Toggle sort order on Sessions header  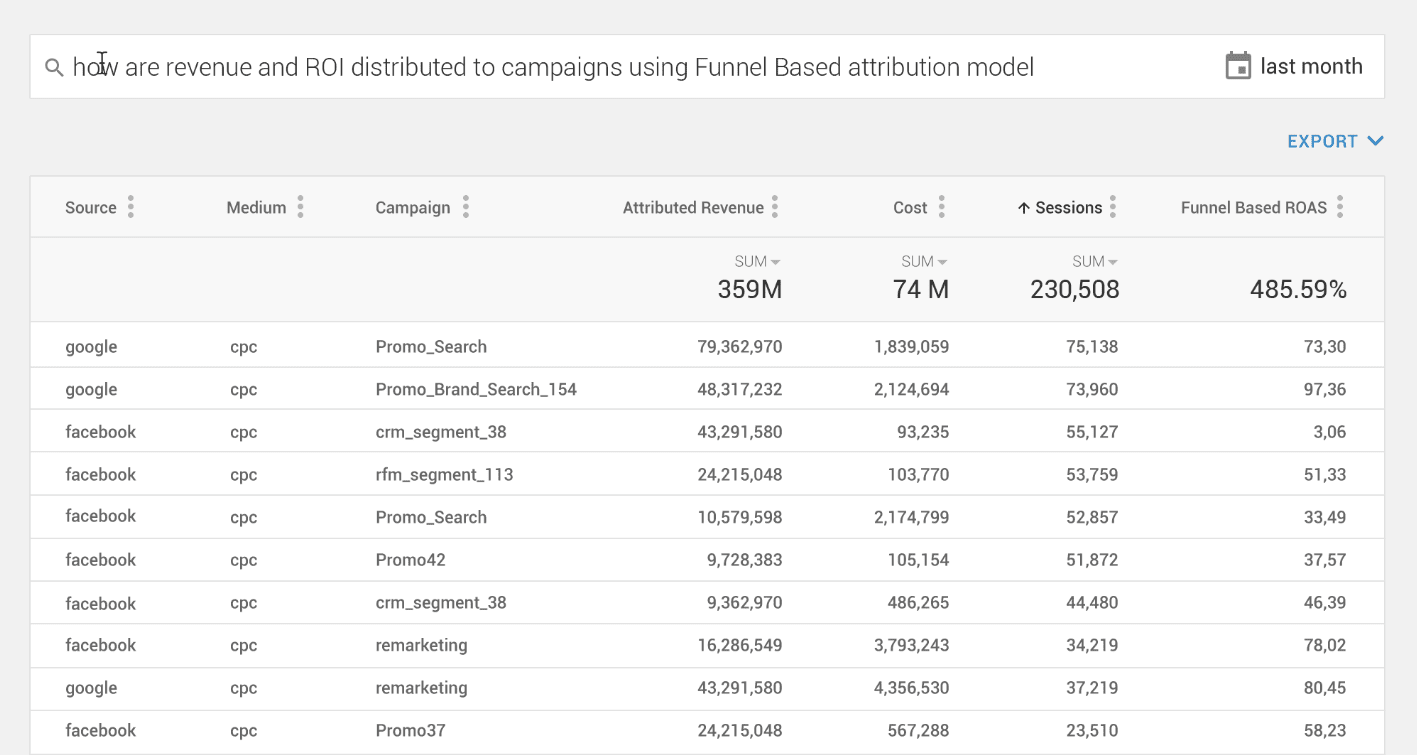tap(1060, 208)
